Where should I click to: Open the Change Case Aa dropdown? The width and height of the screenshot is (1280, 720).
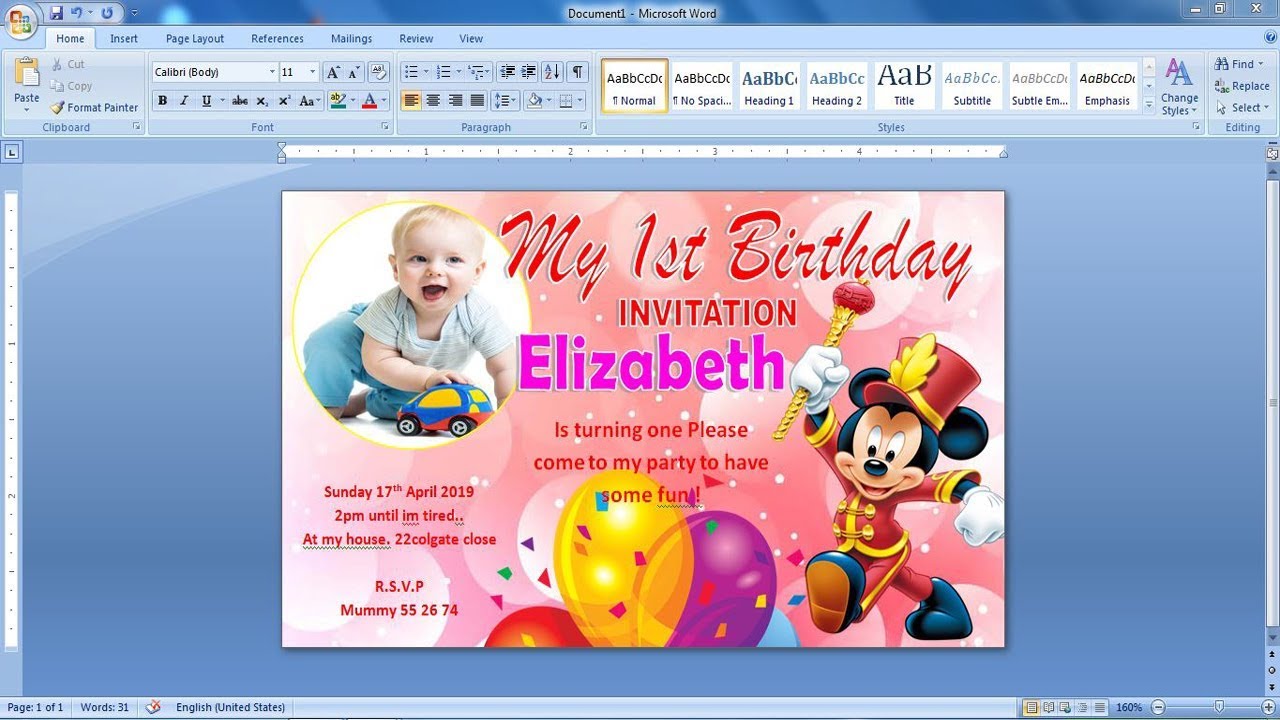[x=310, y=101]
